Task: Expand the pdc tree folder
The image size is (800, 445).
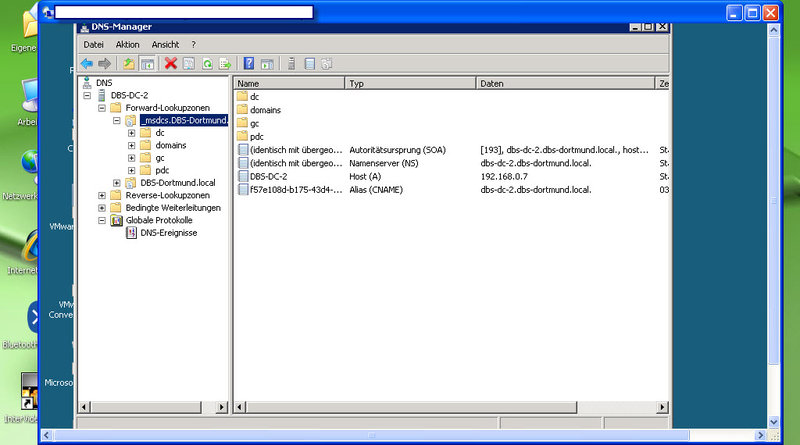Action: point(132,170)
